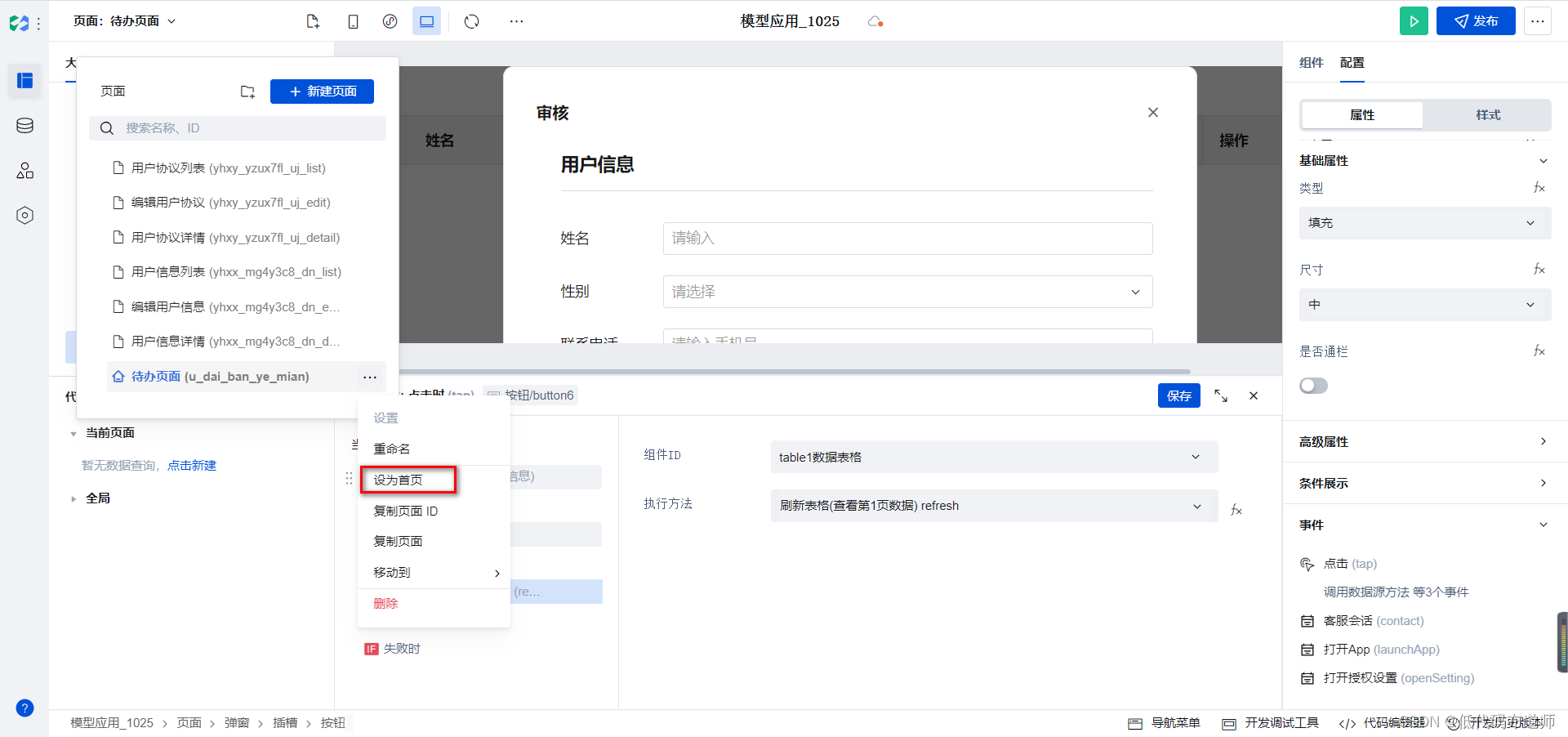Open the toolbar more options ellipsis

516,21
